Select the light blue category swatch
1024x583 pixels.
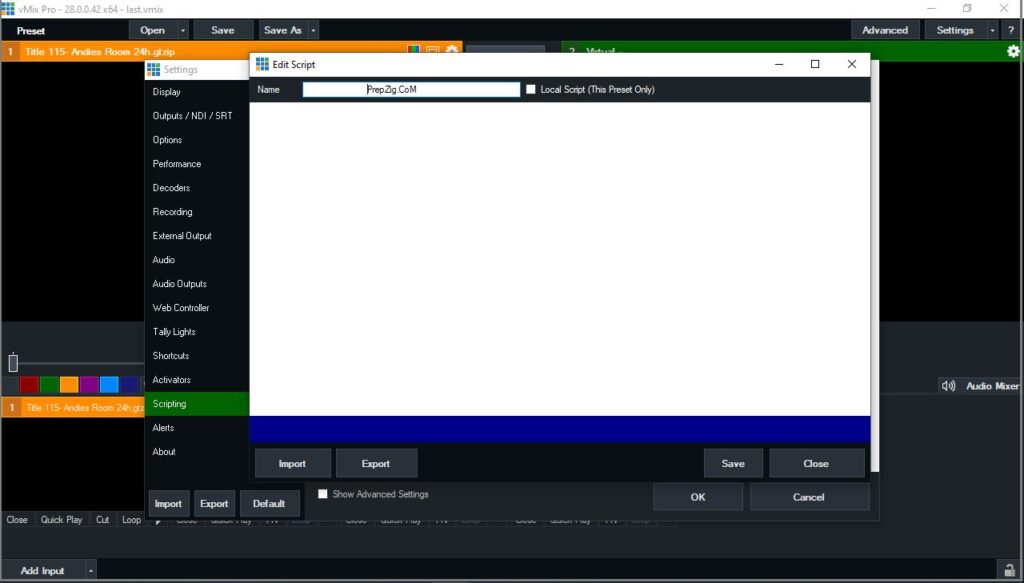(109, 385)
